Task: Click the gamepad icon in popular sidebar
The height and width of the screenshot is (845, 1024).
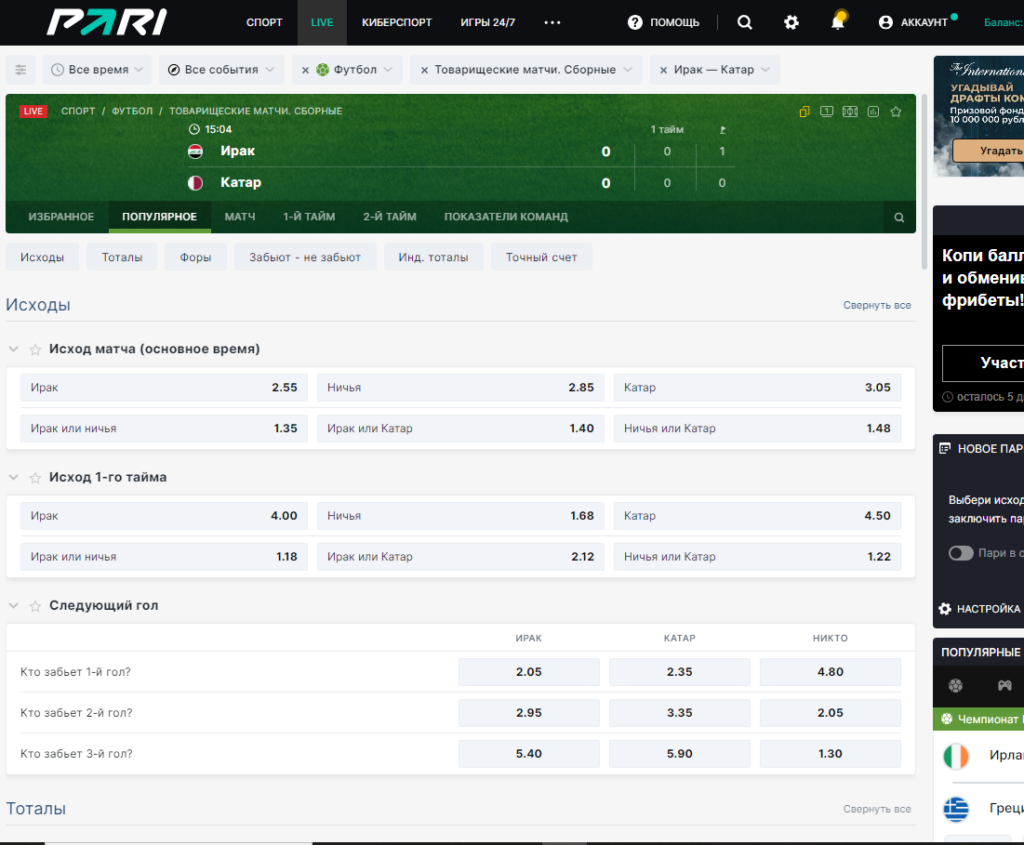Action: [1004, 685]
